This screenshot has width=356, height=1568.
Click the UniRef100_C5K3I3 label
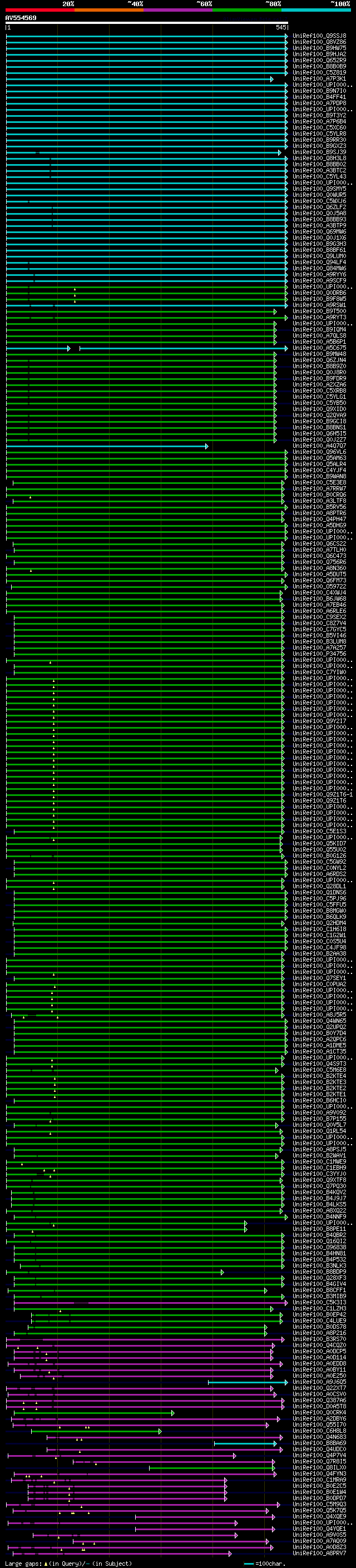click(319, 1302)
